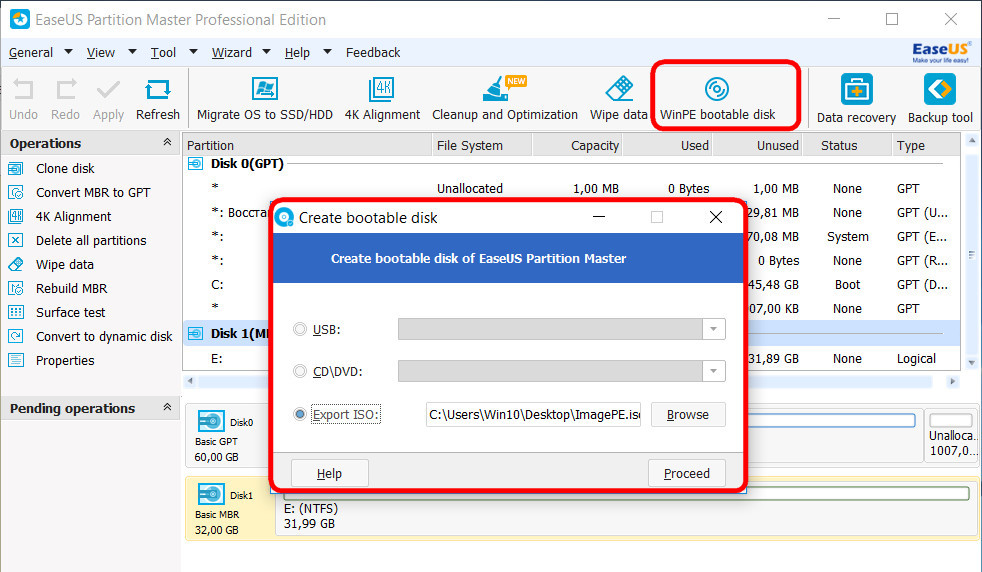Minimize the Create bootable disk dialog
The height and width of the screenshot is (572, 982).
point(599,217)
